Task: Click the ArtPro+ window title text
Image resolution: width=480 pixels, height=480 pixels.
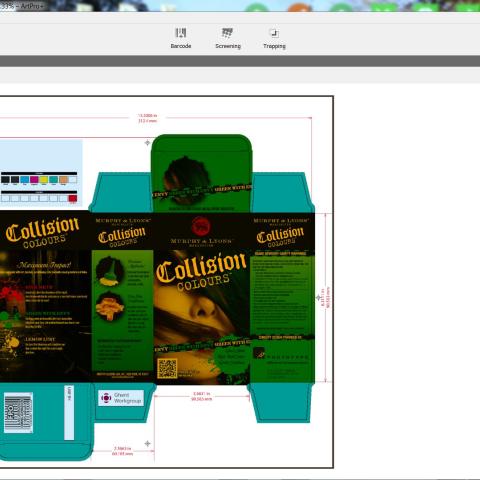Action: [x=33, y=6]
